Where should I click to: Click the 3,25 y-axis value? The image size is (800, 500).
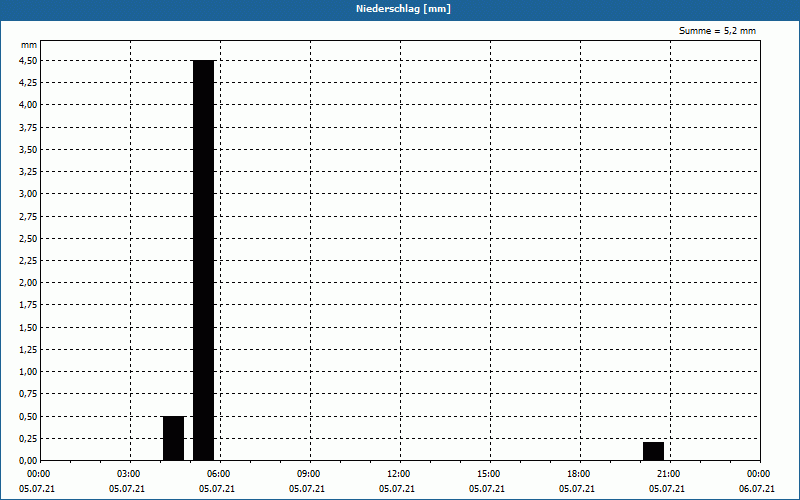click(28, 171)
